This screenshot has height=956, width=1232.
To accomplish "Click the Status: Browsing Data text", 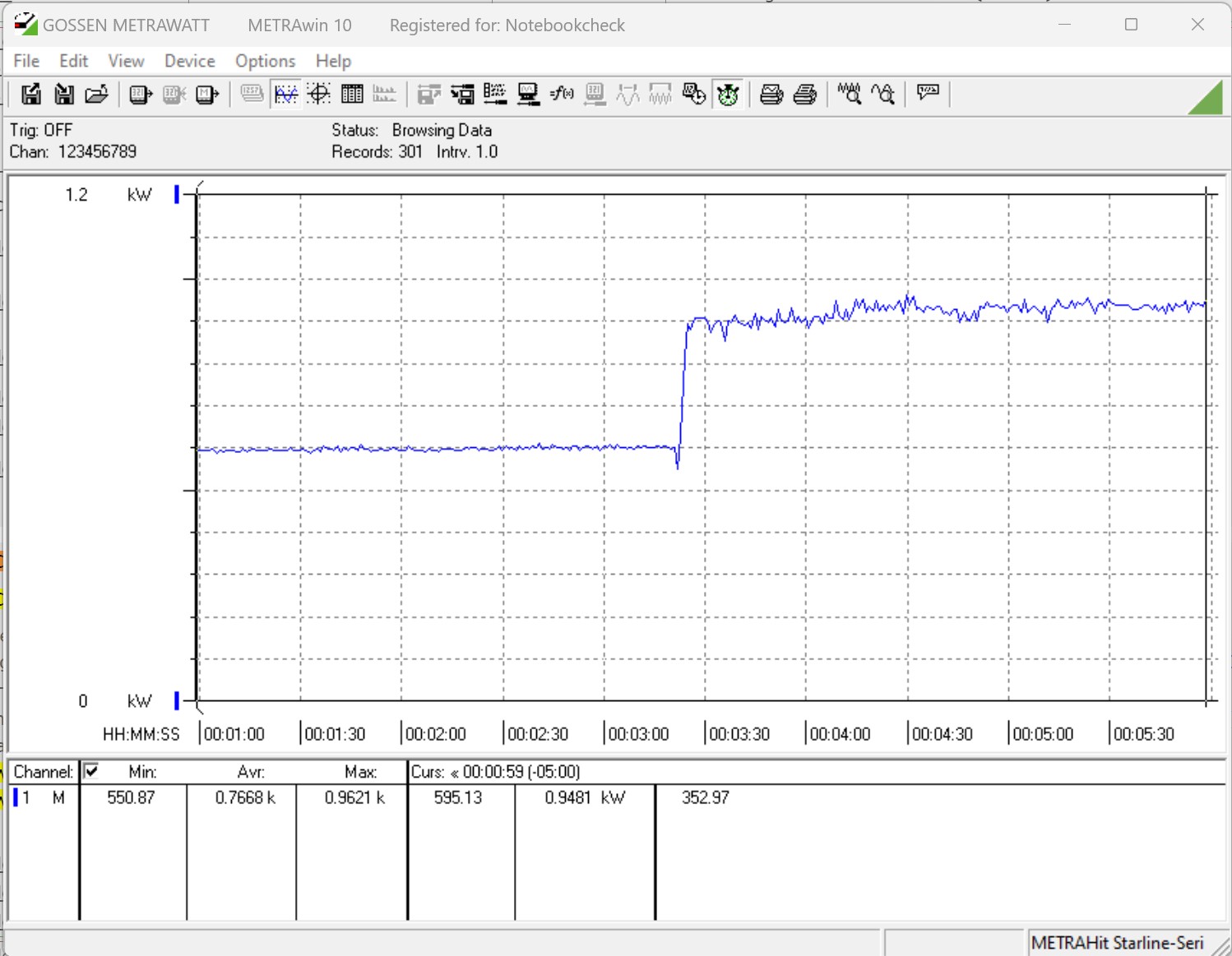I will [x=411, y=130].
